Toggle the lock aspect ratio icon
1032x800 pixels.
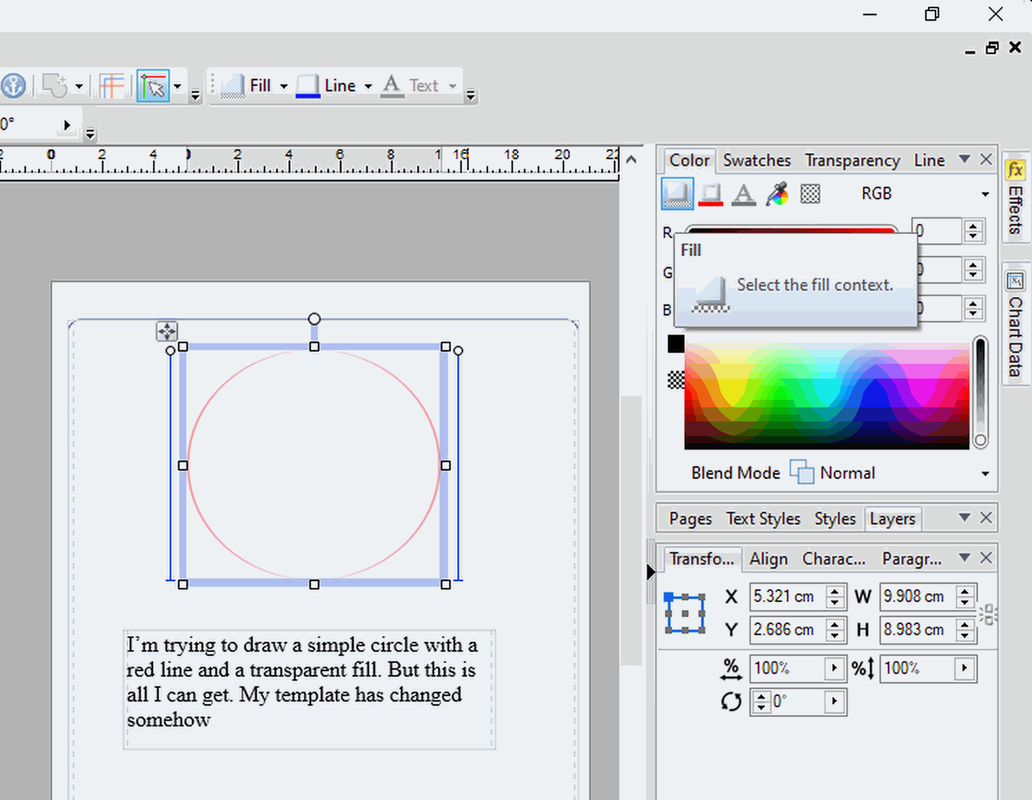987,614
